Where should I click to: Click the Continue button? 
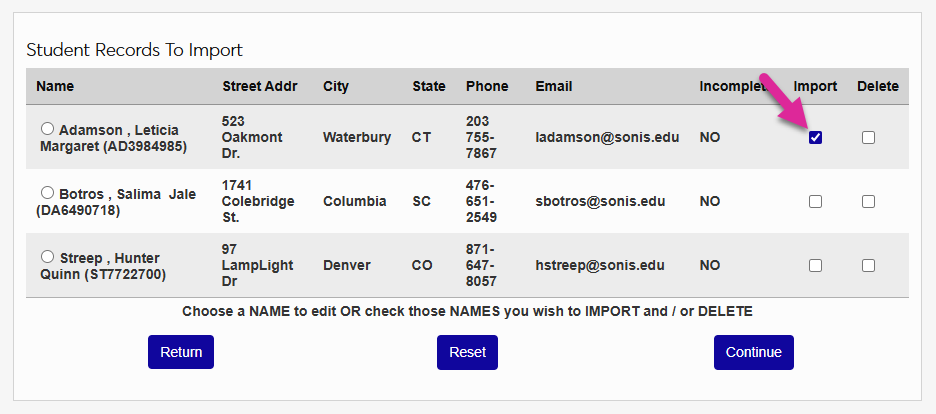(753, 352)
